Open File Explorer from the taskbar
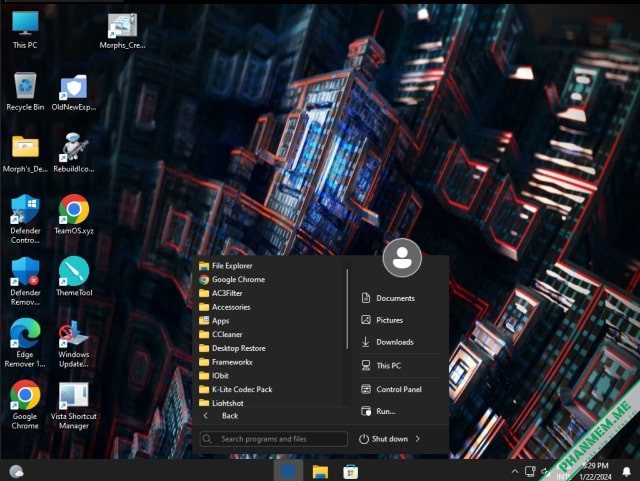640x481 pixels. tap(320, 472)
